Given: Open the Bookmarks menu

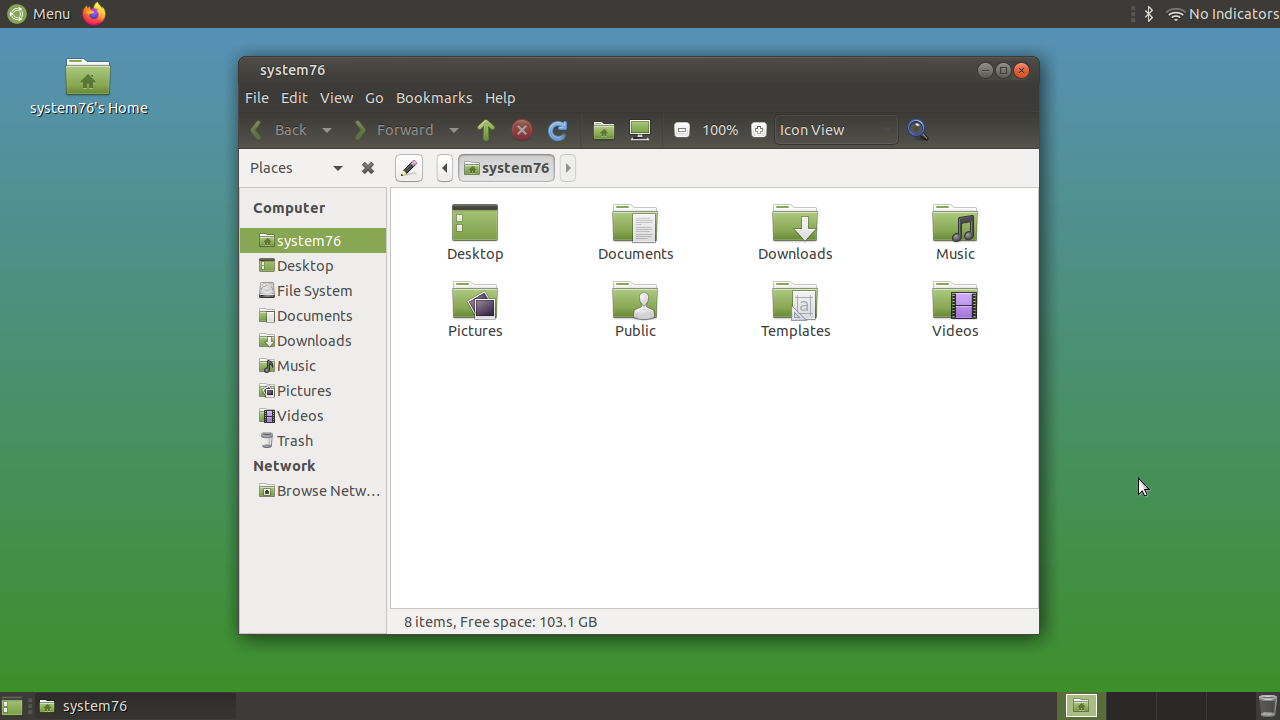Looking at the screenshot, I should (x=434, y=98).
